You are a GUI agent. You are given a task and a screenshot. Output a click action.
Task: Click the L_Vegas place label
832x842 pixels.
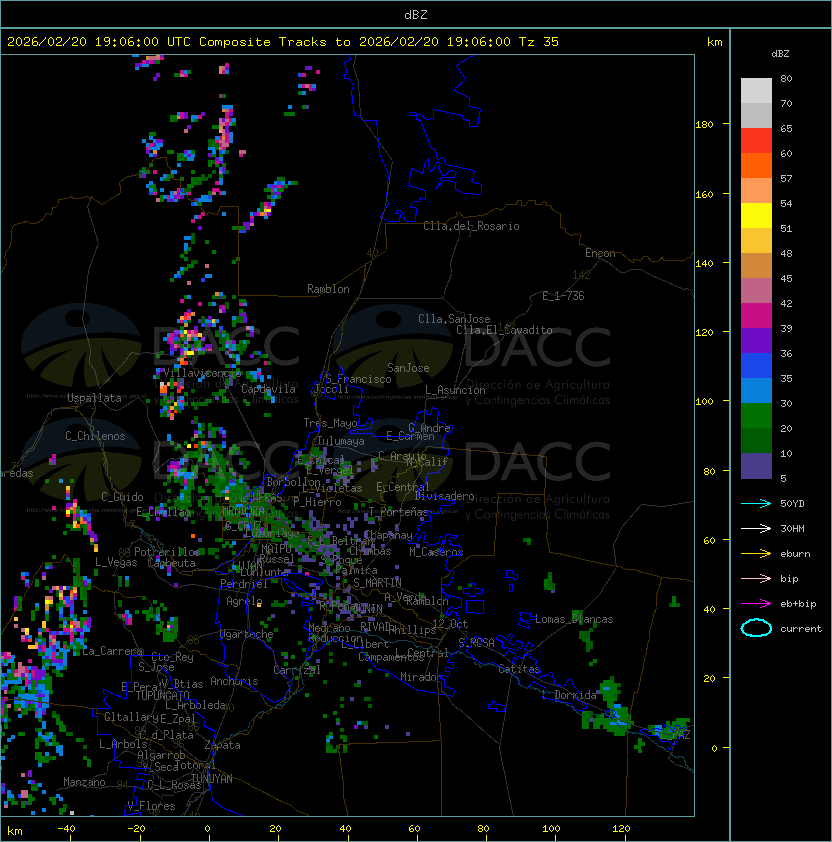(x=116, y=562)
